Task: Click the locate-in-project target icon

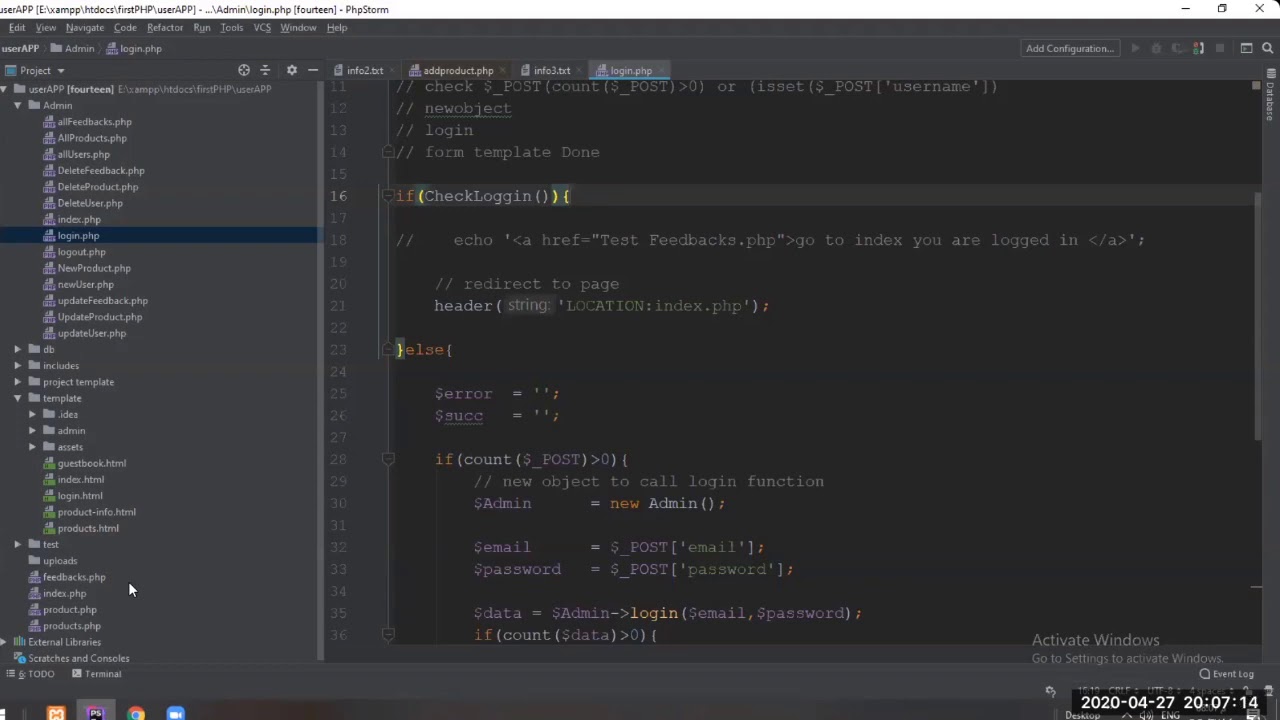Action: click(244, 70)
